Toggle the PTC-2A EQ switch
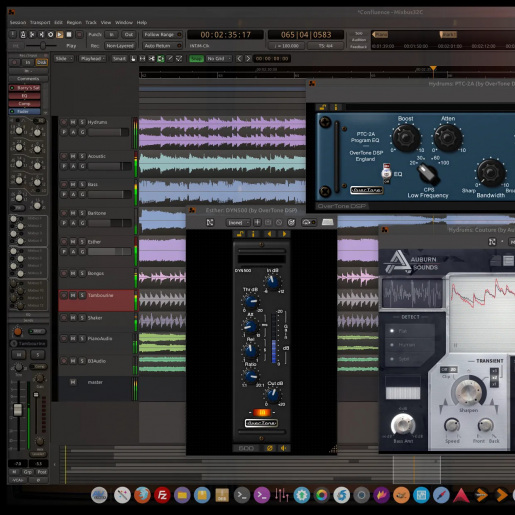Screen dimensions: 515x515 (386, 173)
